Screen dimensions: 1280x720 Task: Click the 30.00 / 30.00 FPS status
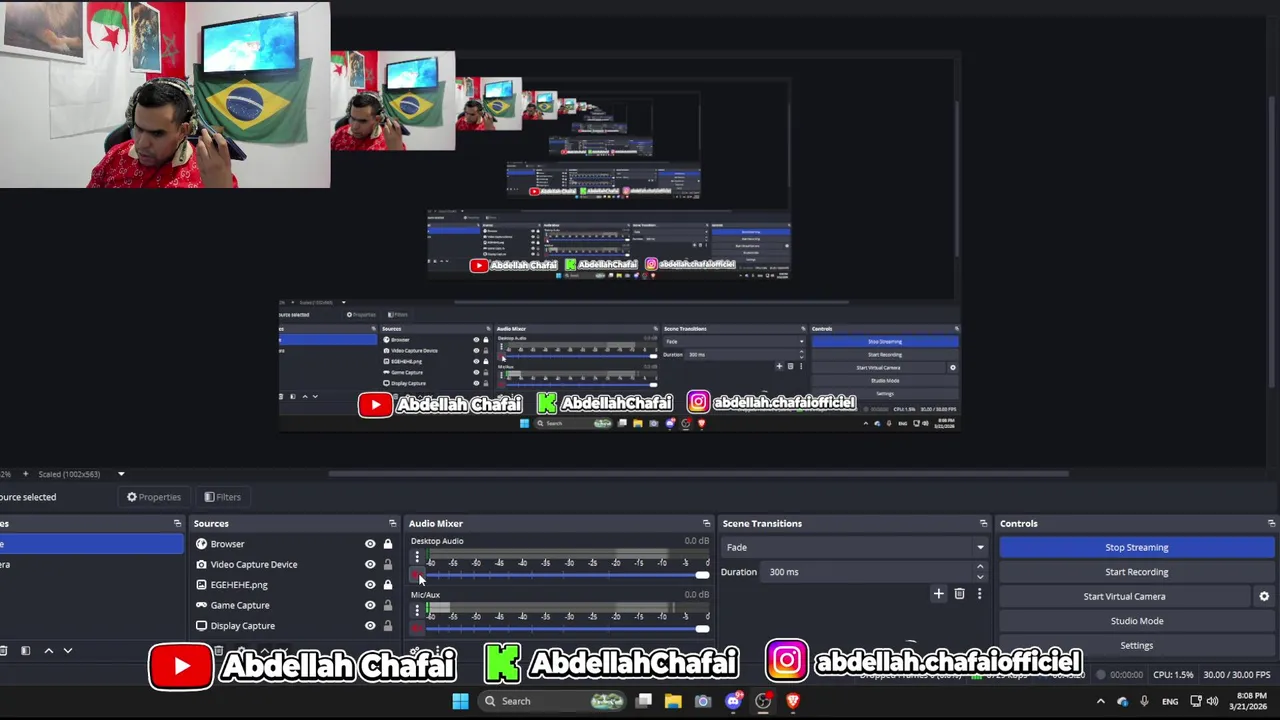(1237, 675)
